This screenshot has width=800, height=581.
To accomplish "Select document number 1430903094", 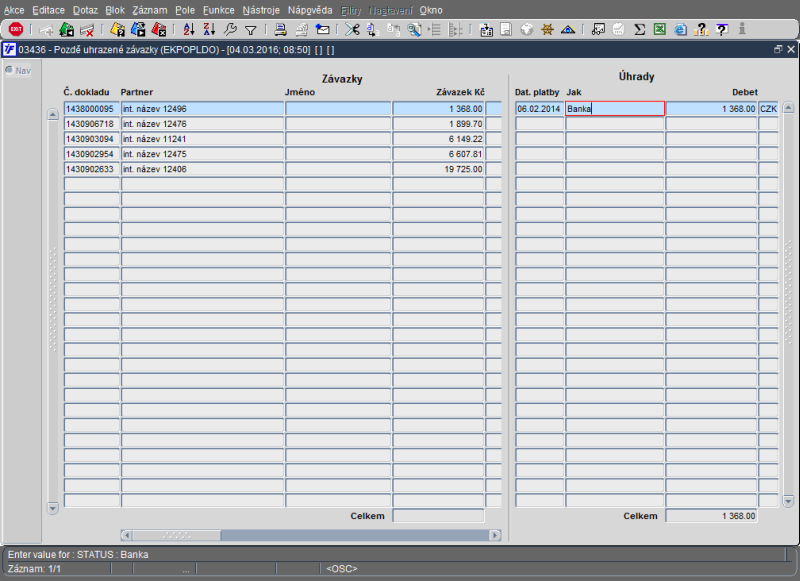I will point(92,139).
